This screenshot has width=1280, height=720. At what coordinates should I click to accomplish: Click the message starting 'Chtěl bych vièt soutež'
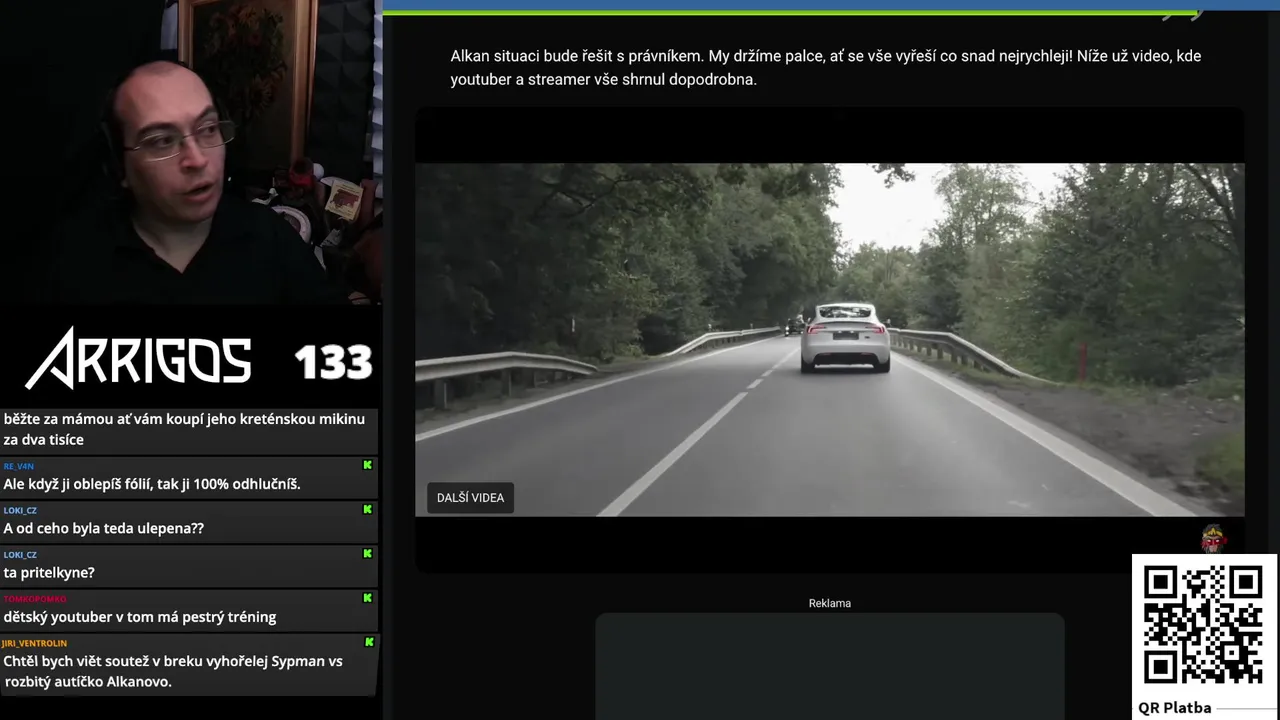tap(173, 671)
